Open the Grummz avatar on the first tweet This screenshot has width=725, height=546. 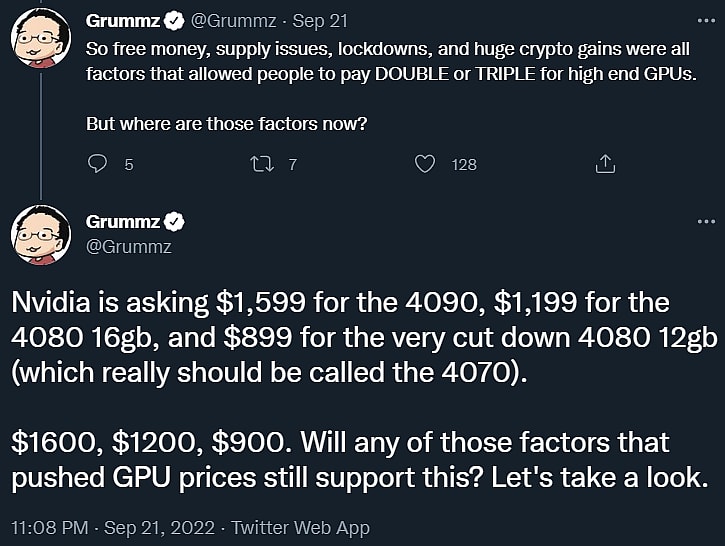pos(40,40)
